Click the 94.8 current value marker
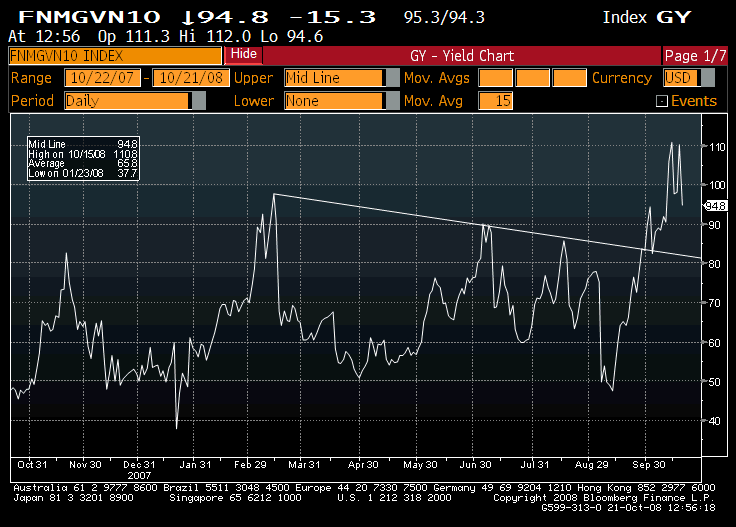Image resolution: width=736 pixels, height=527 pixels. [715, 205]
